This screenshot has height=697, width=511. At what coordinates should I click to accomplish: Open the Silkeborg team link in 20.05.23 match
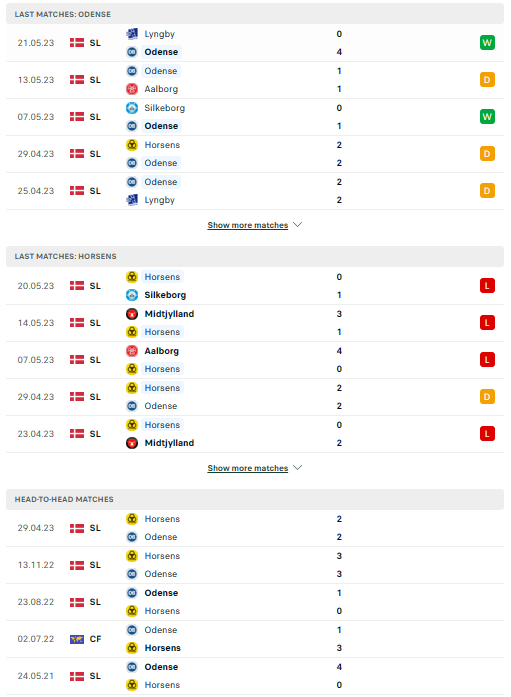point(165,295)
